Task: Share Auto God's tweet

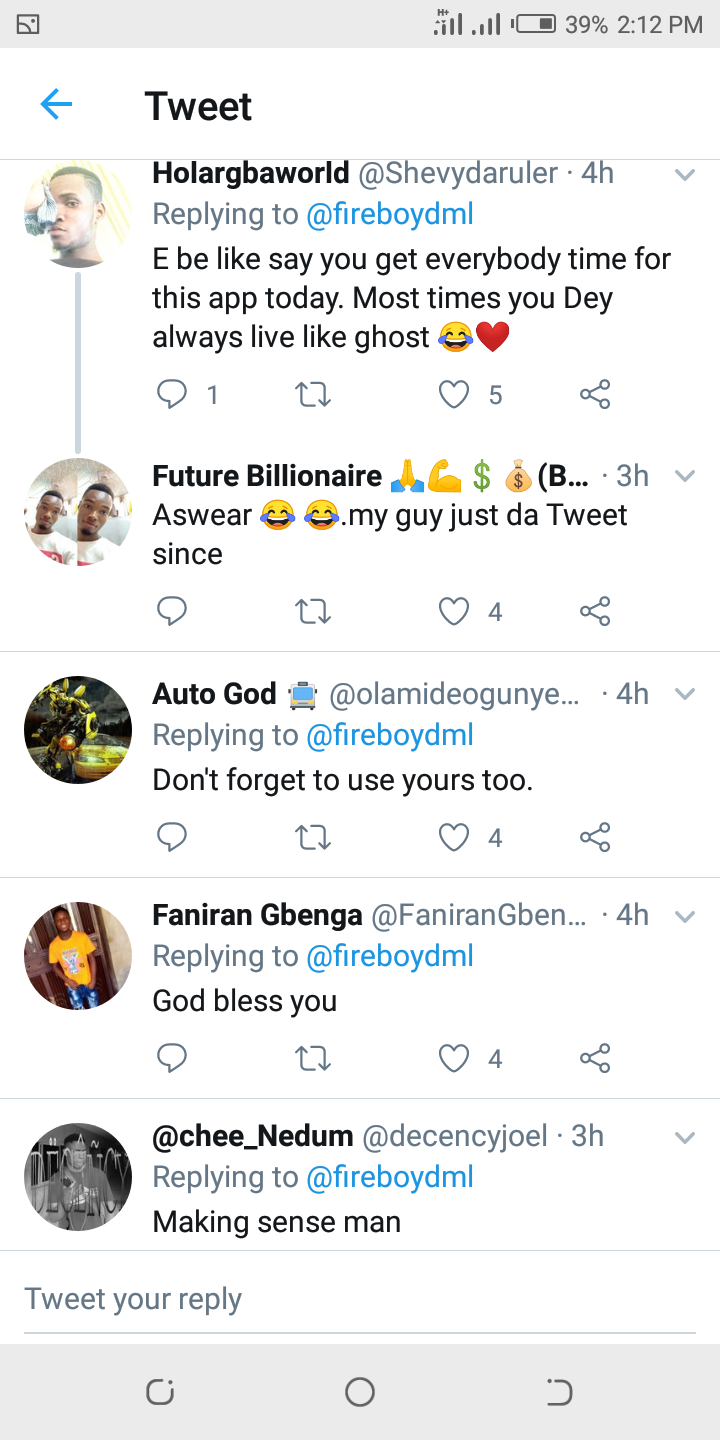Action: coord(595,837)
